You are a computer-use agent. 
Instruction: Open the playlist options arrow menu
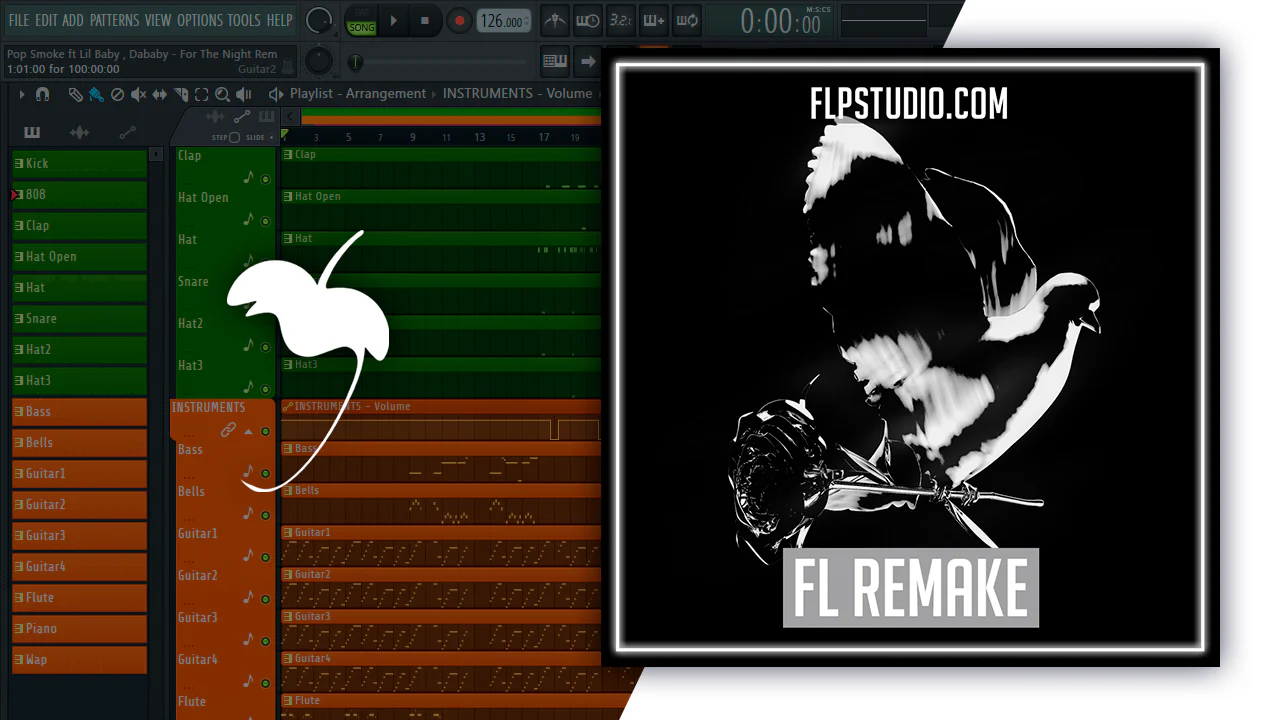pyautogui.click(x=22, y=94)
